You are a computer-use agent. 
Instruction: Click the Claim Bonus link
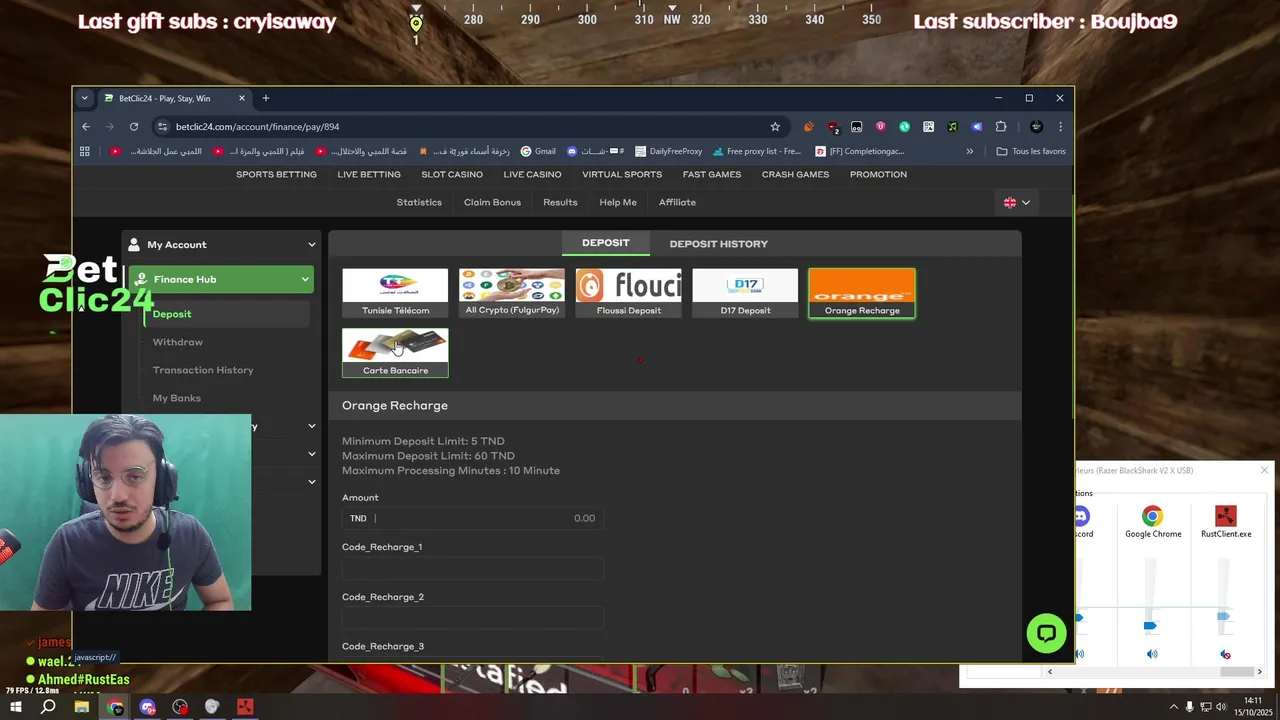(492, 202)
